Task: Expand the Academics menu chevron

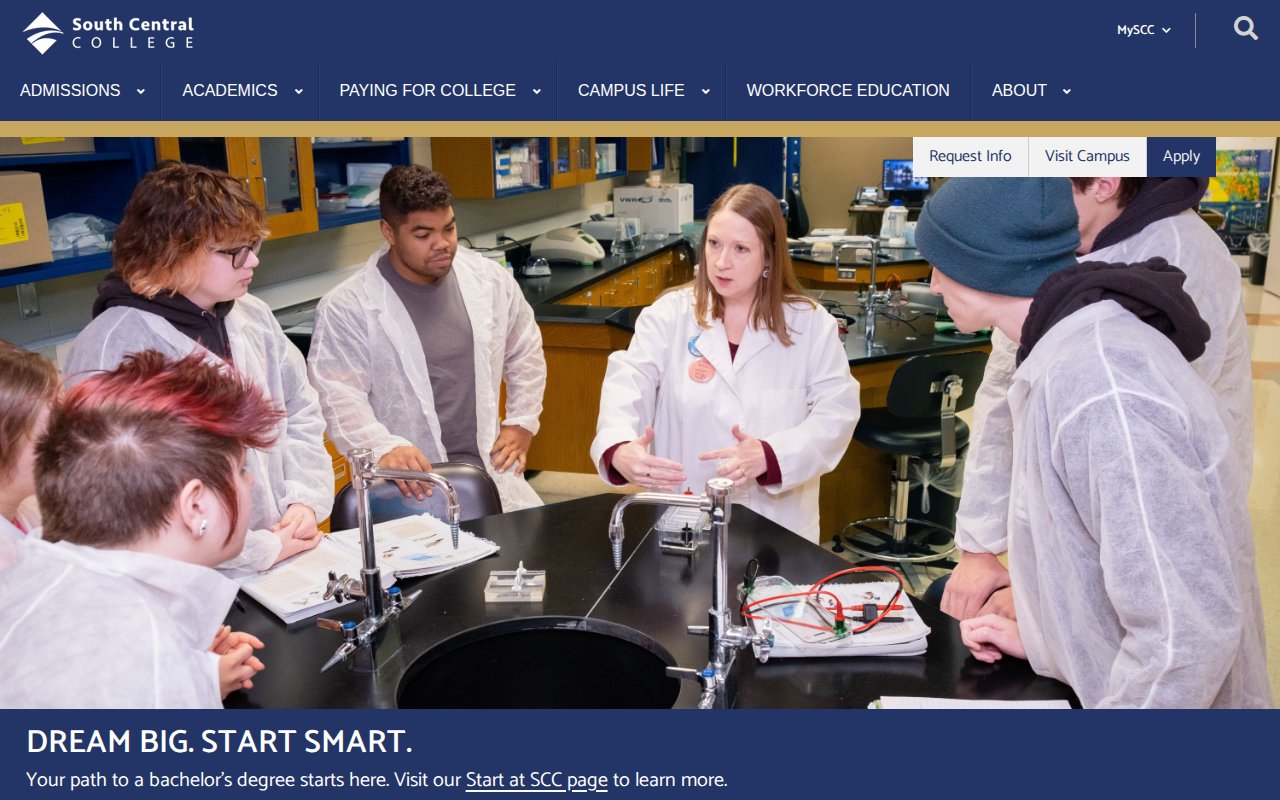Action: click(298, 91)
